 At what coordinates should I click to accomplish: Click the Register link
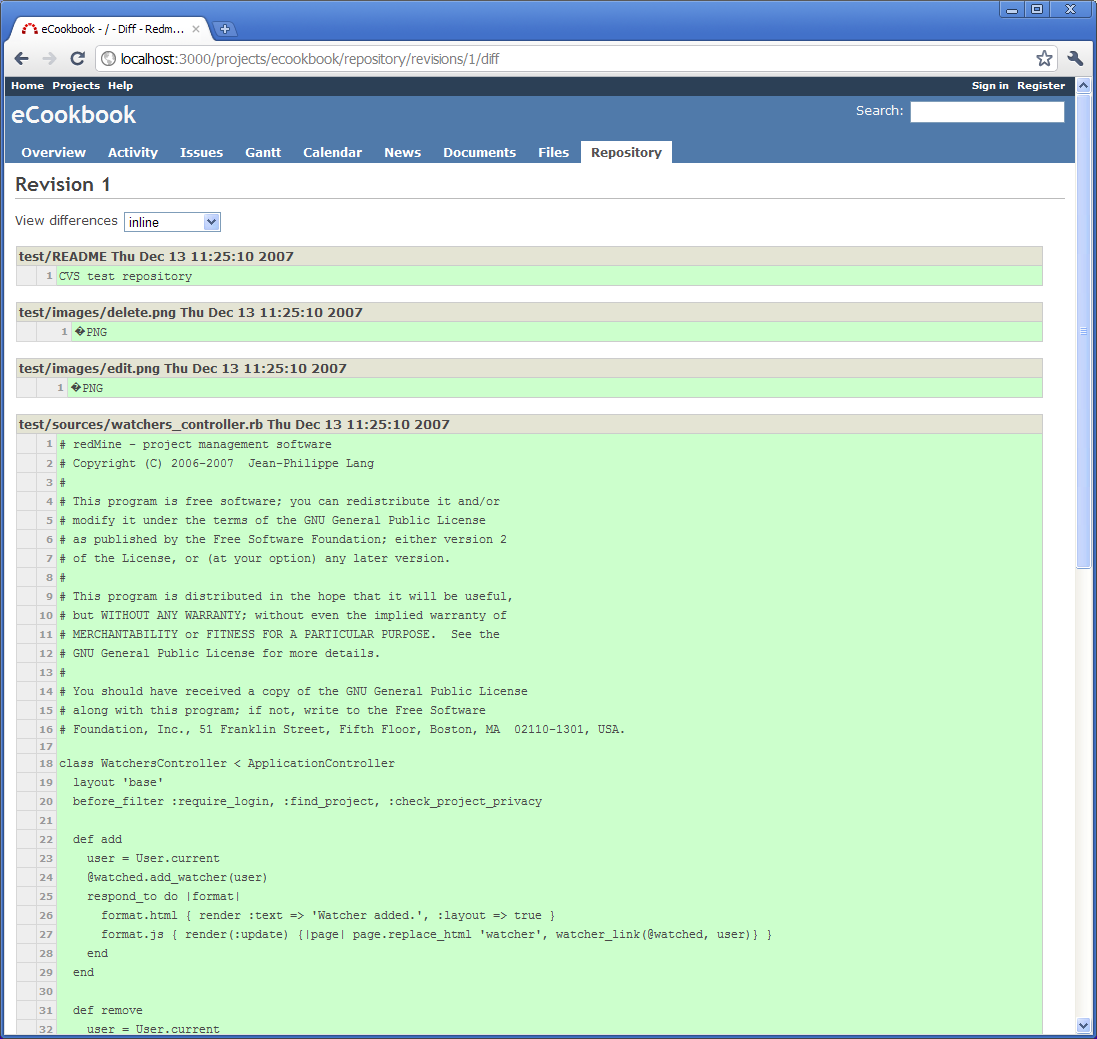1041,85
